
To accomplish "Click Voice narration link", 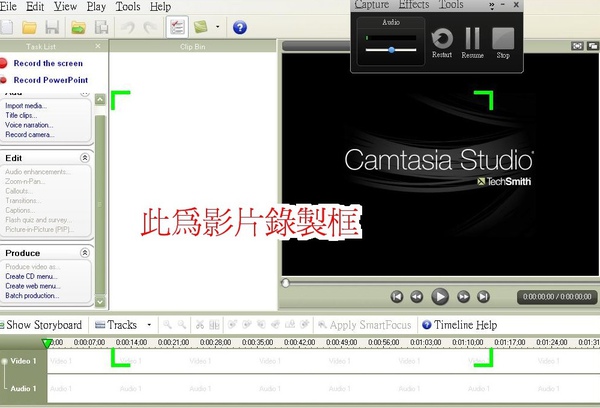I will tap(29, 125).
